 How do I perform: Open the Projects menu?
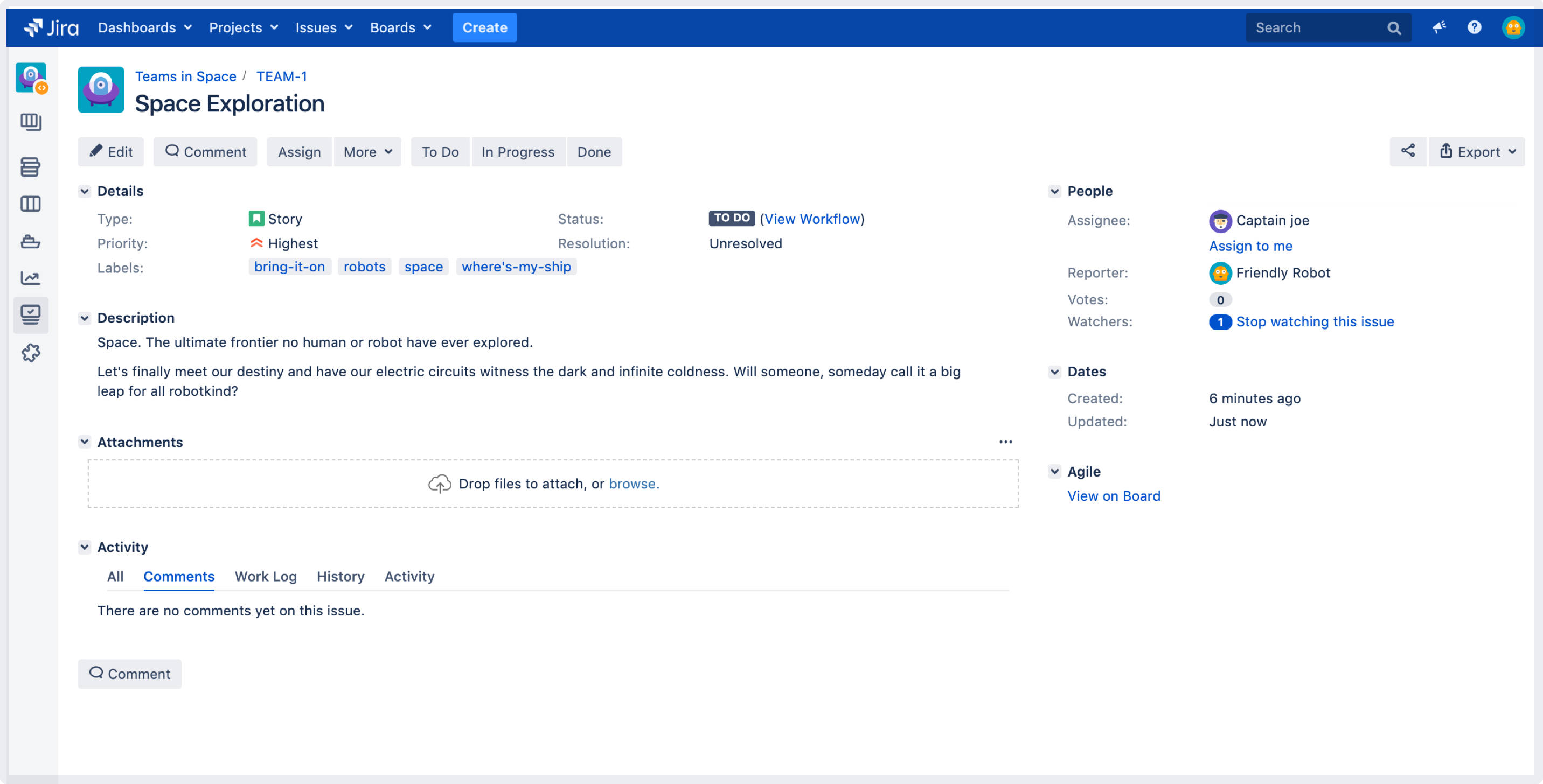[243, 27]
